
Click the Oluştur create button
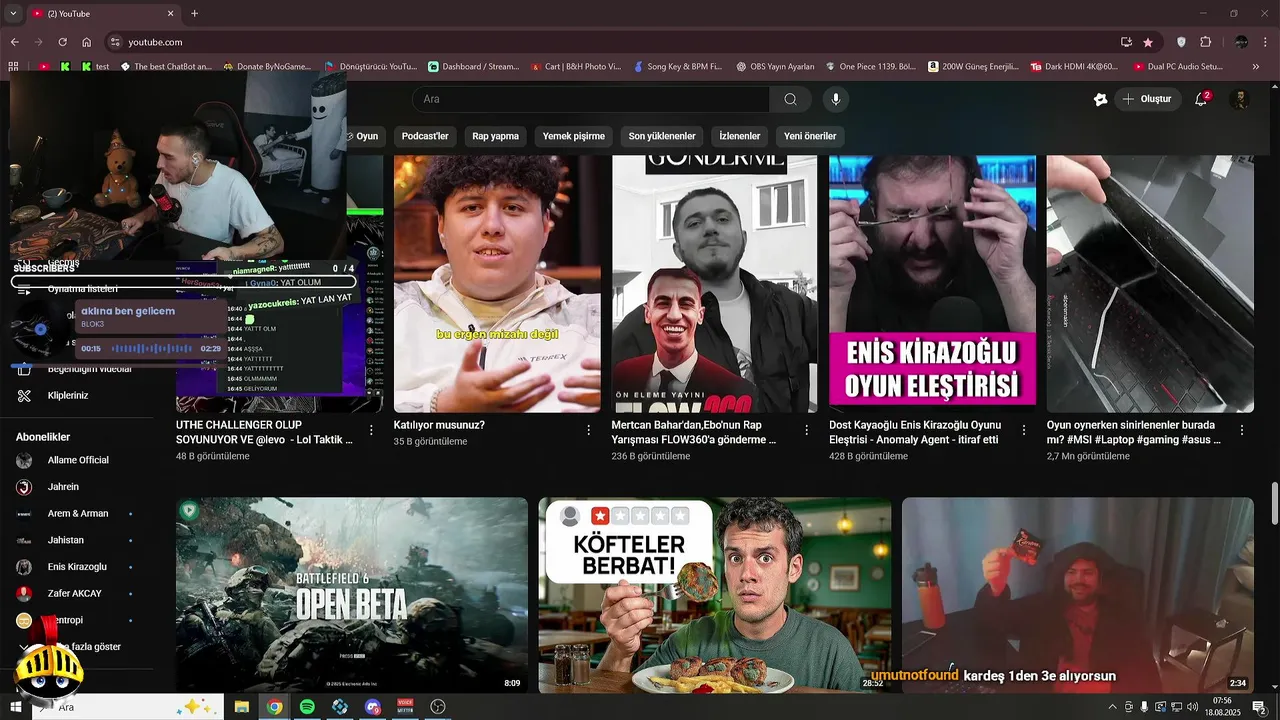coord(1148,99)
